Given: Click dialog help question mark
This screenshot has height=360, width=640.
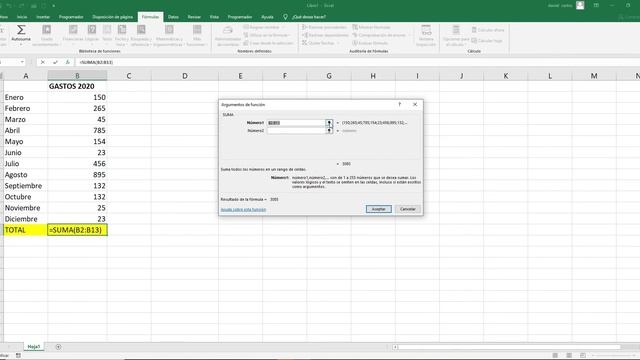Looking at the screenshot, I should (x=400, y=104).
